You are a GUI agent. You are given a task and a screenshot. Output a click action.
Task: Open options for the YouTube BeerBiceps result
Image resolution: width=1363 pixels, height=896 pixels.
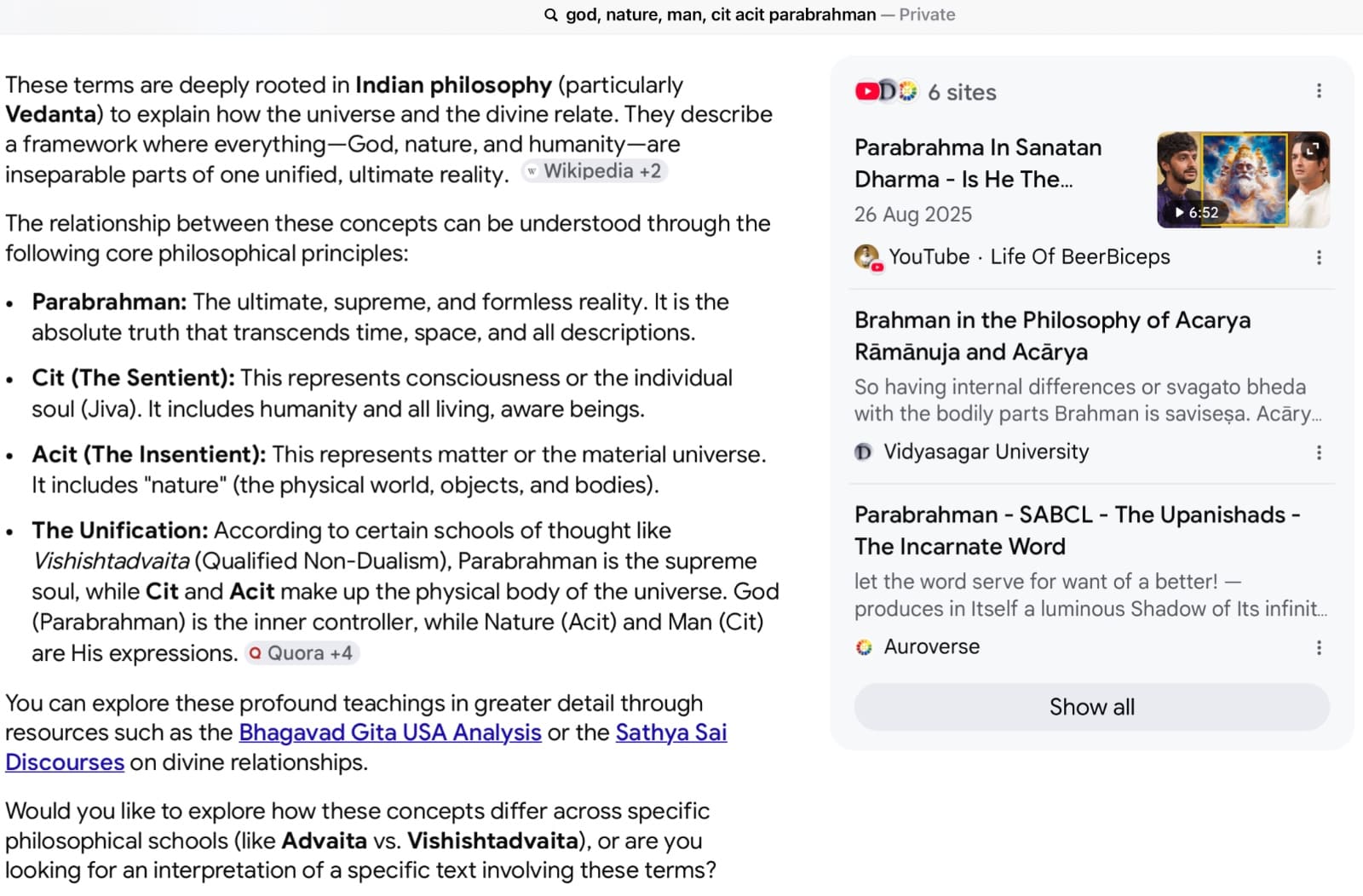pos(1319,257)
